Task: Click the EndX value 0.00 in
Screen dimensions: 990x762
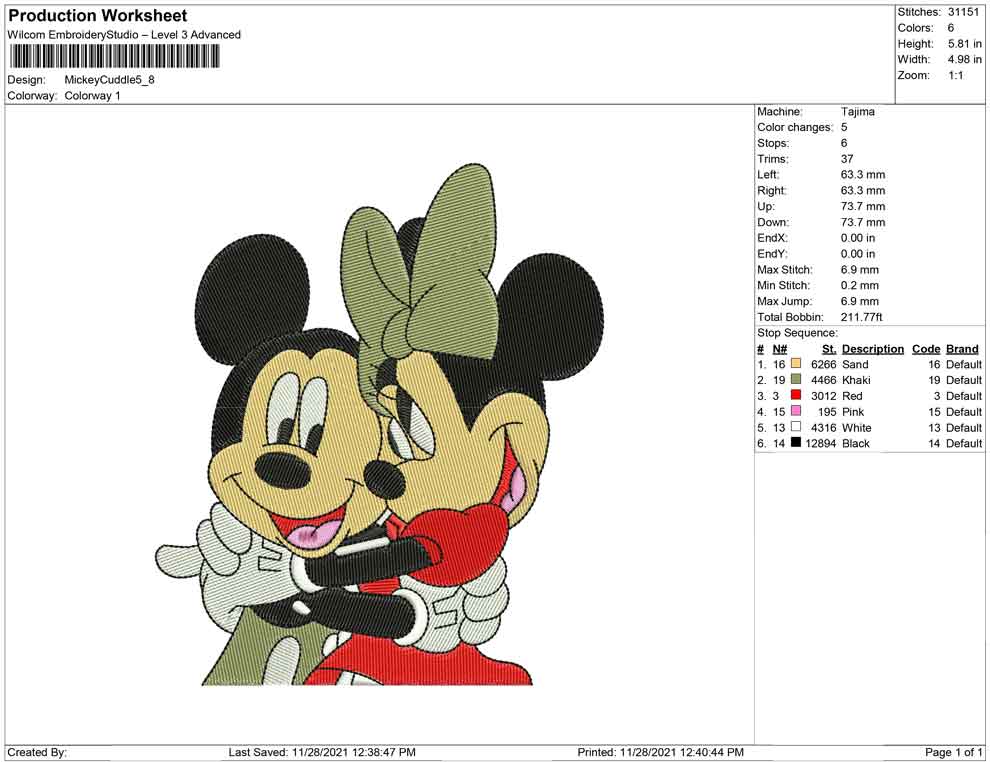Action: click(x=857, y=238)
